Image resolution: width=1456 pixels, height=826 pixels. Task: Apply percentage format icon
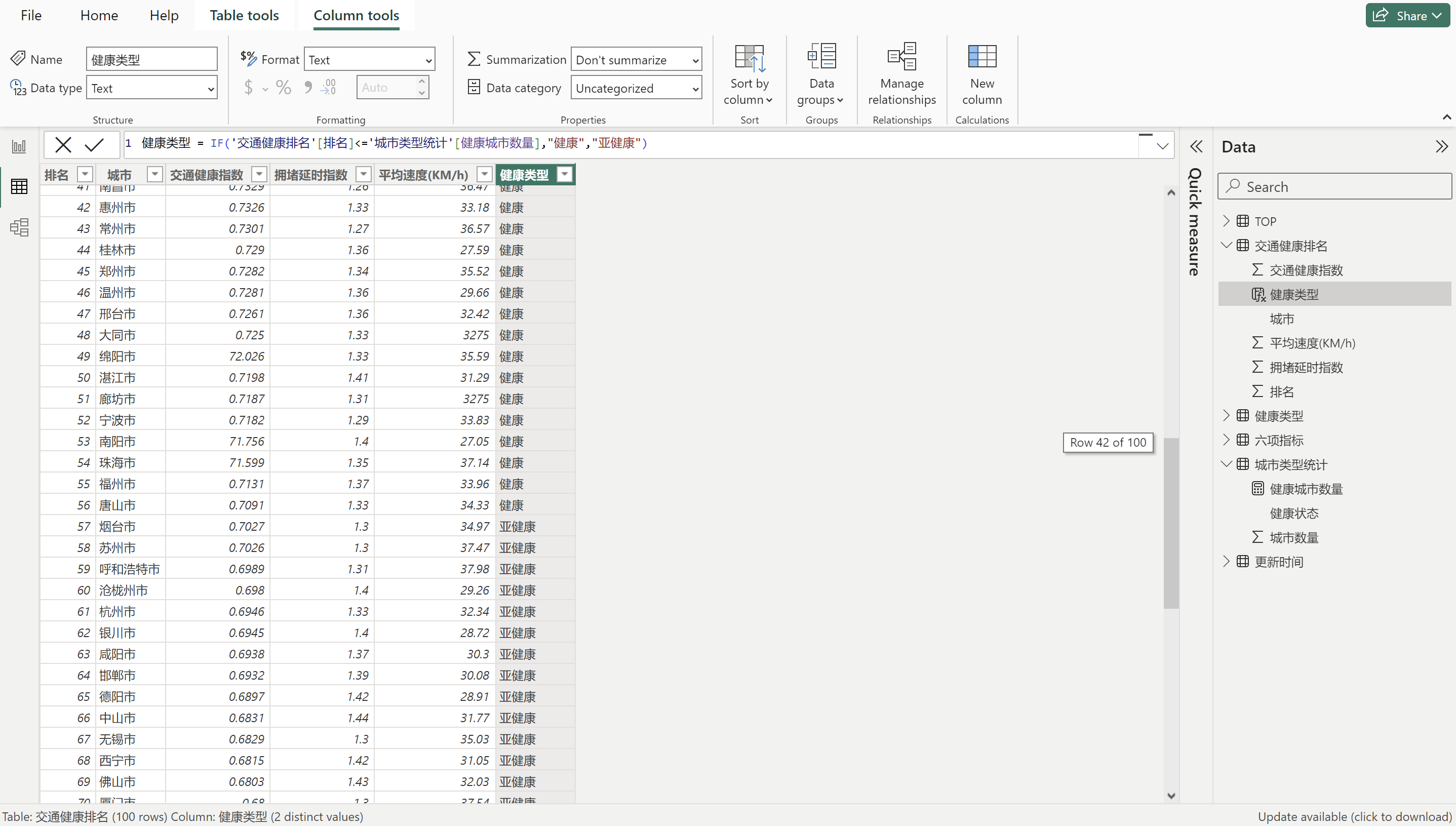pos(283,88)
